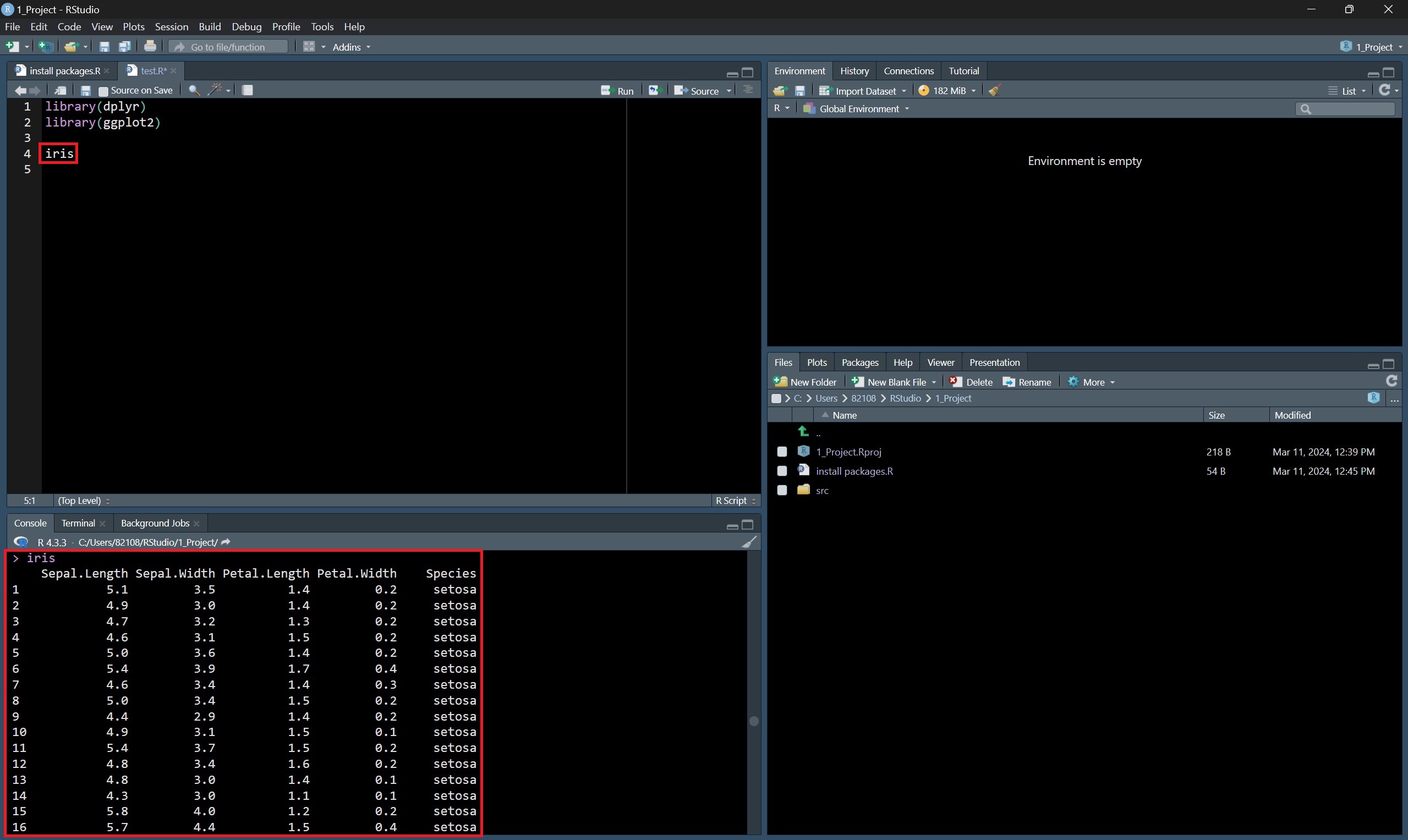1408x840 pixels.
Task: Open the Session menu
Action: tap(171, 26)
